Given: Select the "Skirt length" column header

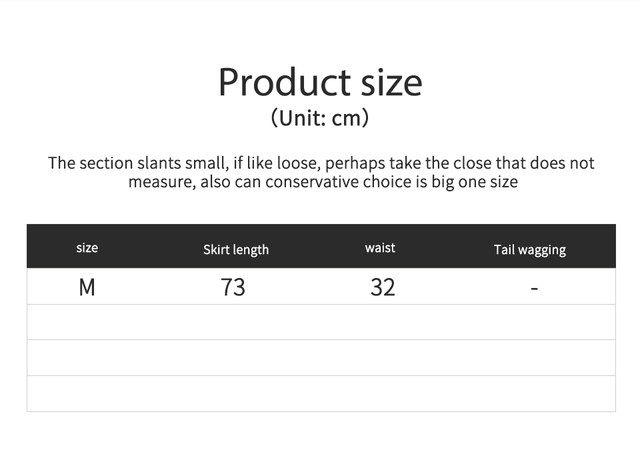Looking at the screenshot, I should click(x=236, y=249).
